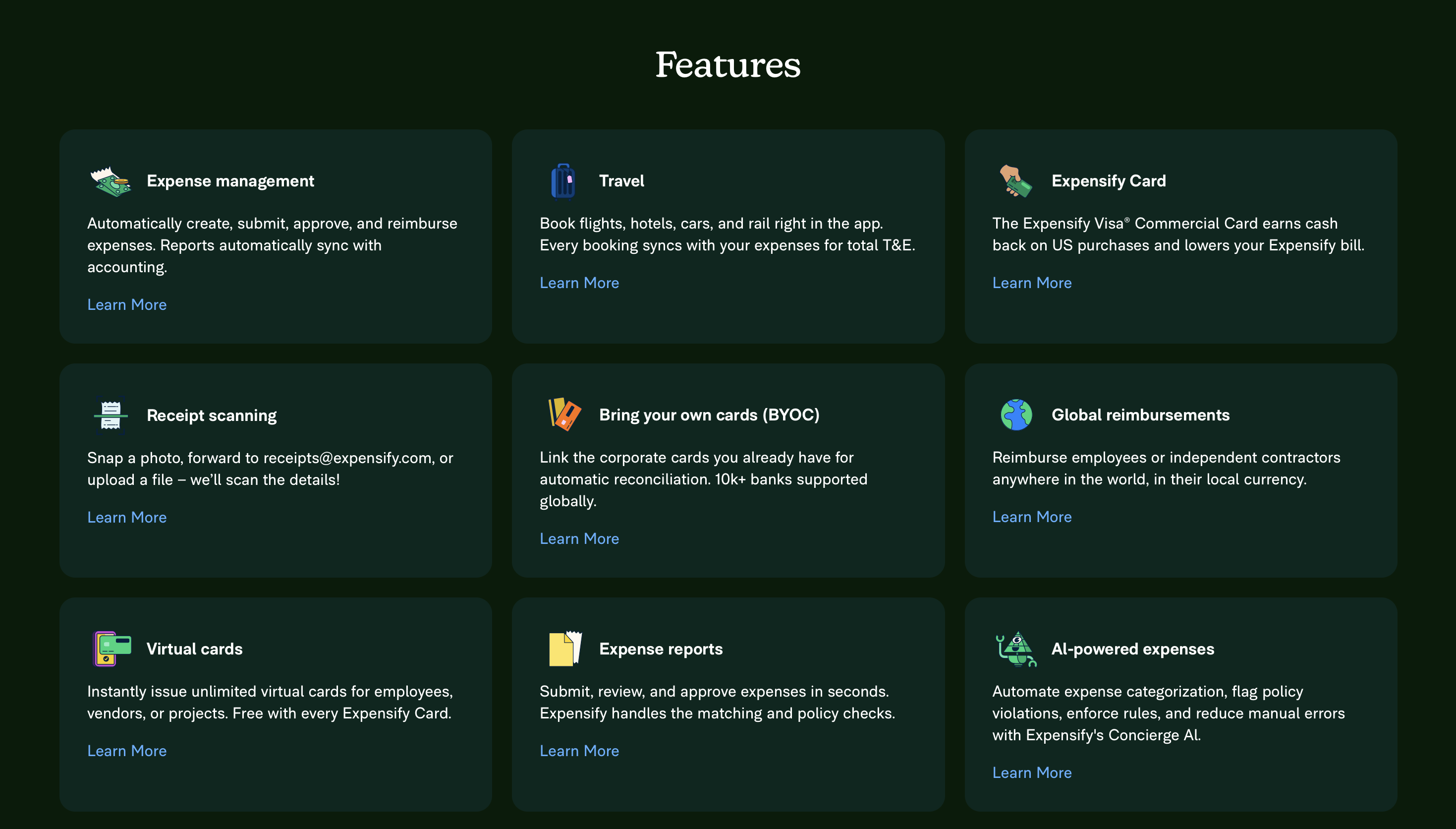This screenshot has width=1456, height=829.
Task: Click text 'Reimburse employees or independent contractors'
Action: (x=1166, y=458)
